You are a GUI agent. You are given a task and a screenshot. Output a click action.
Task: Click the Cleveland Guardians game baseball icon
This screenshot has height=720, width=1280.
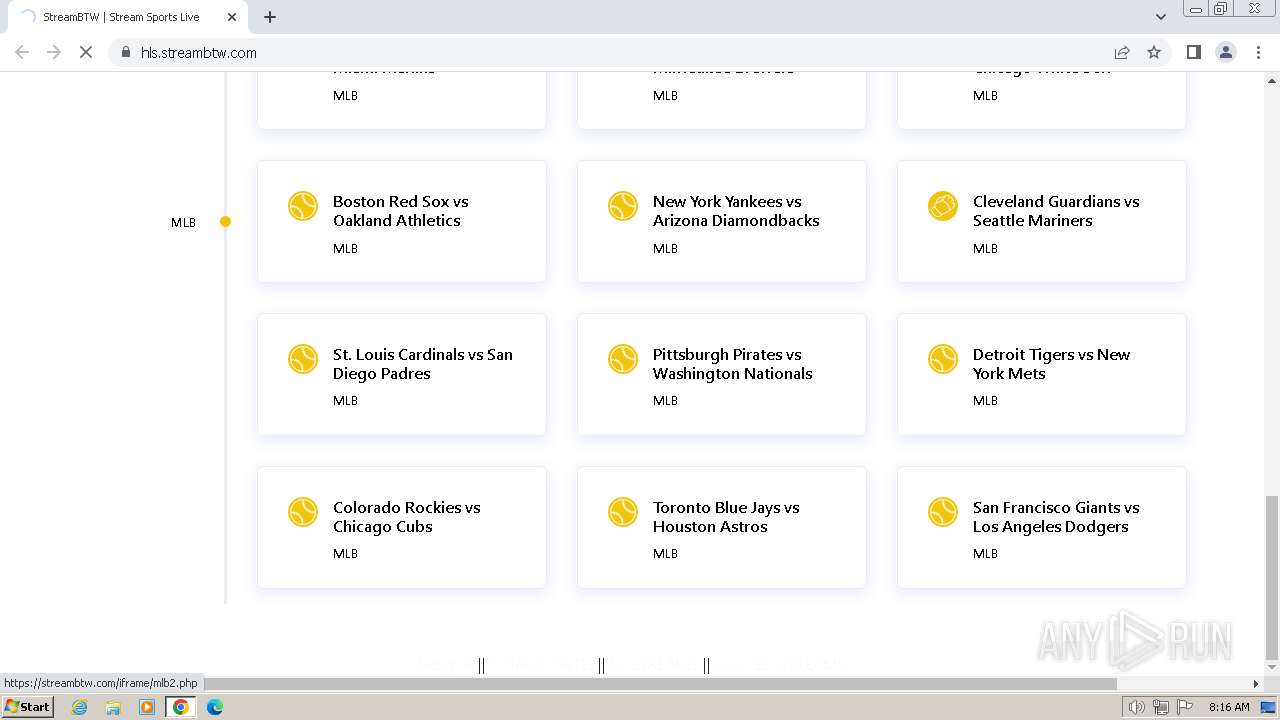pyautogui.click(x=943, y=206)
